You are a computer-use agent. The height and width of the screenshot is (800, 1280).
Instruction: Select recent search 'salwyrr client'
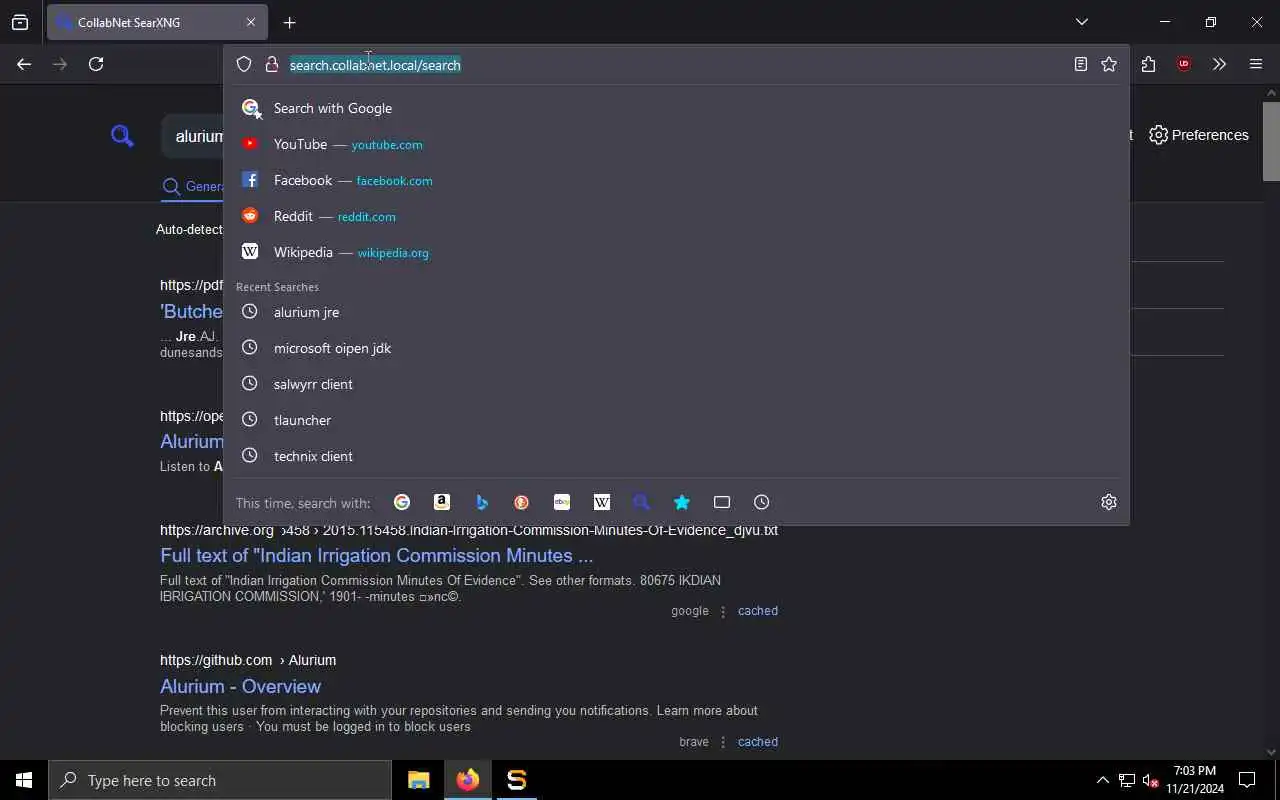tap(676, 384)
